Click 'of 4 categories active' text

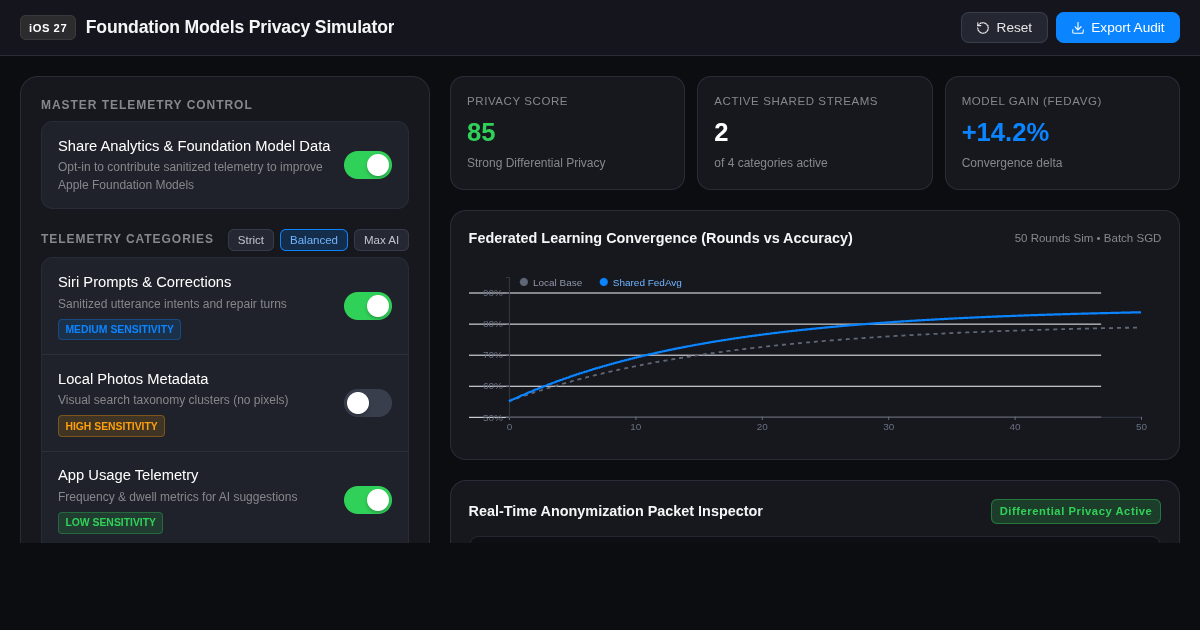tap(771, 163)
